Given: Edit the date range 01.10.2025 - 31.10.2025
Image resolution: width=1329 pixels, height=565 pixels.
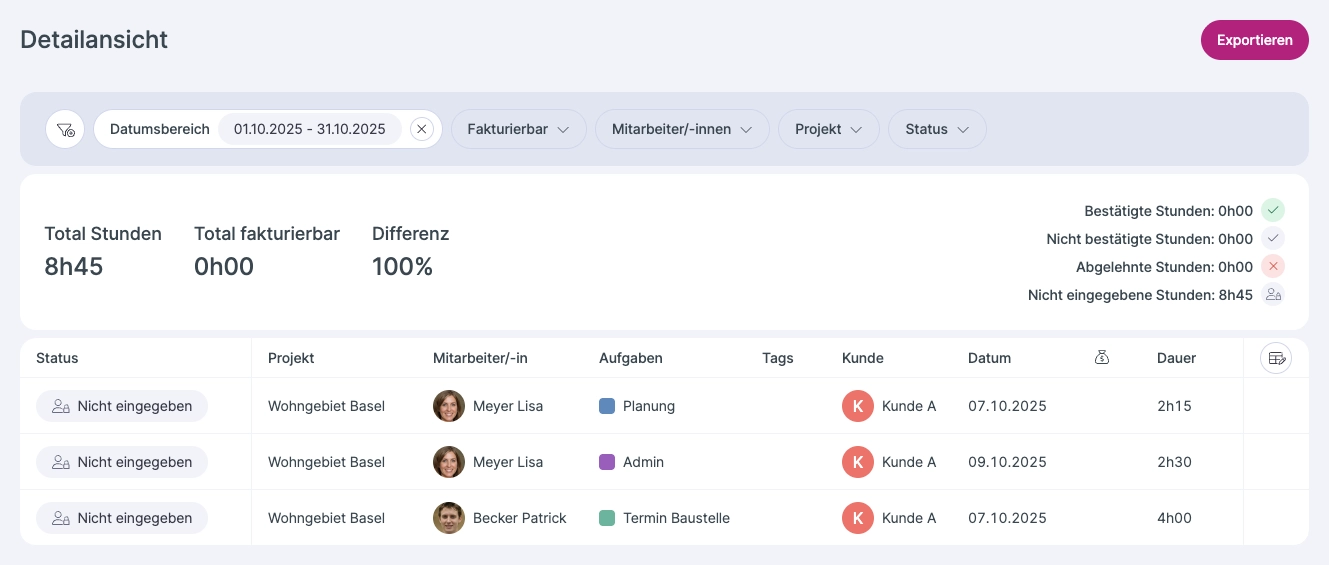Looking at the screenshot, I should click(309, 129).
